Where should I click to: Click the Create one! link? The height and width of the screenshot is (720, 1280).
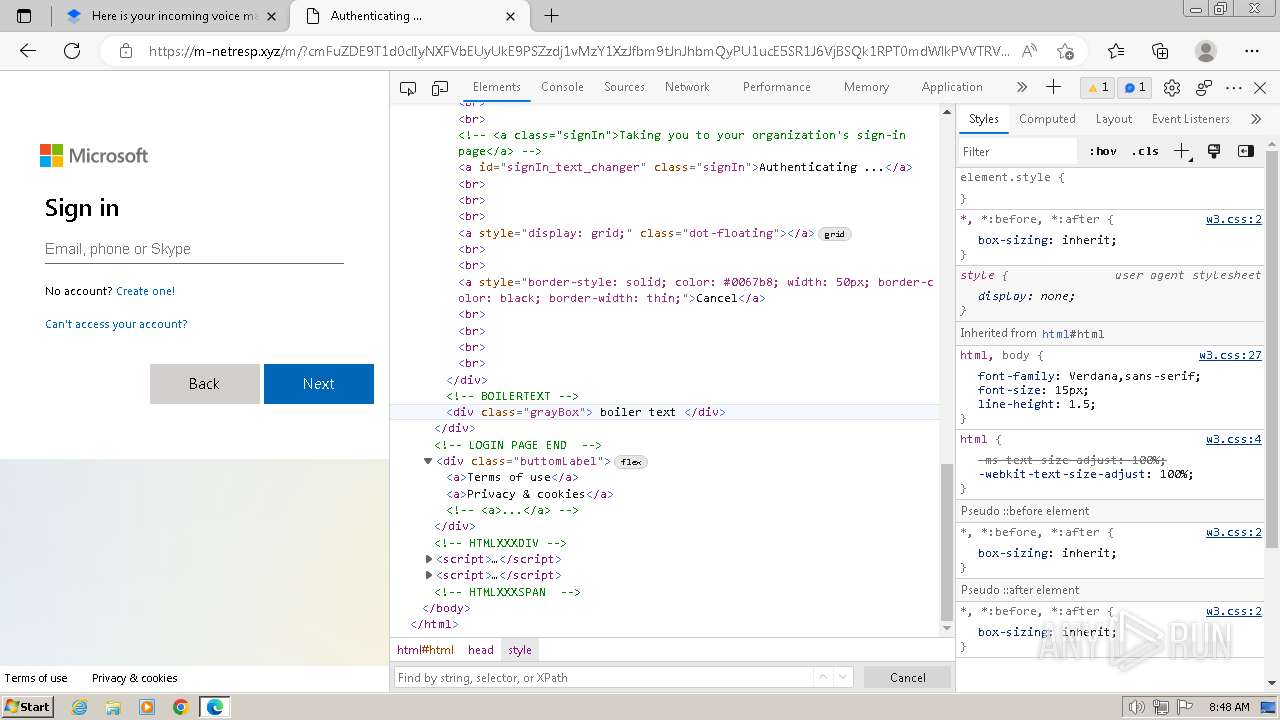(145, 291)
